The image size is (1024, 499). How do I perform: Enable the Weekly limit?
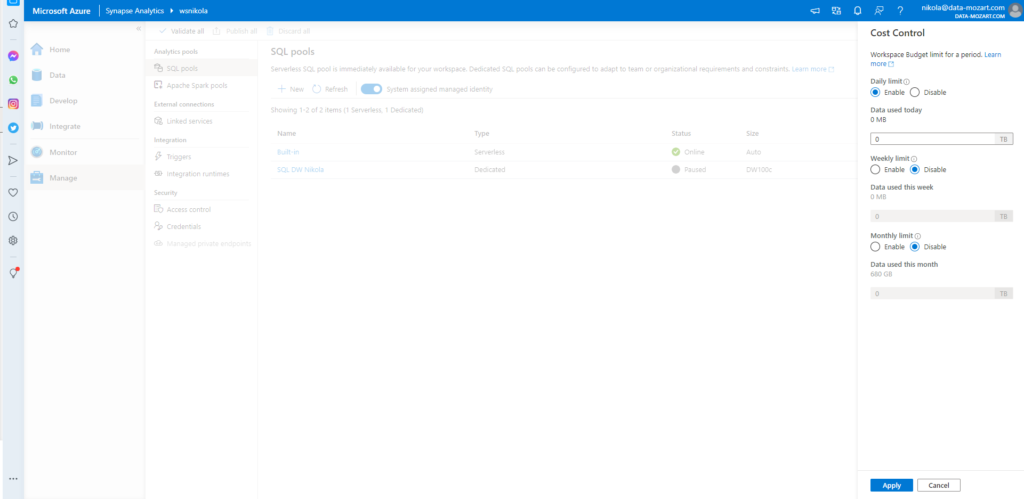click(x=875, y=169)
